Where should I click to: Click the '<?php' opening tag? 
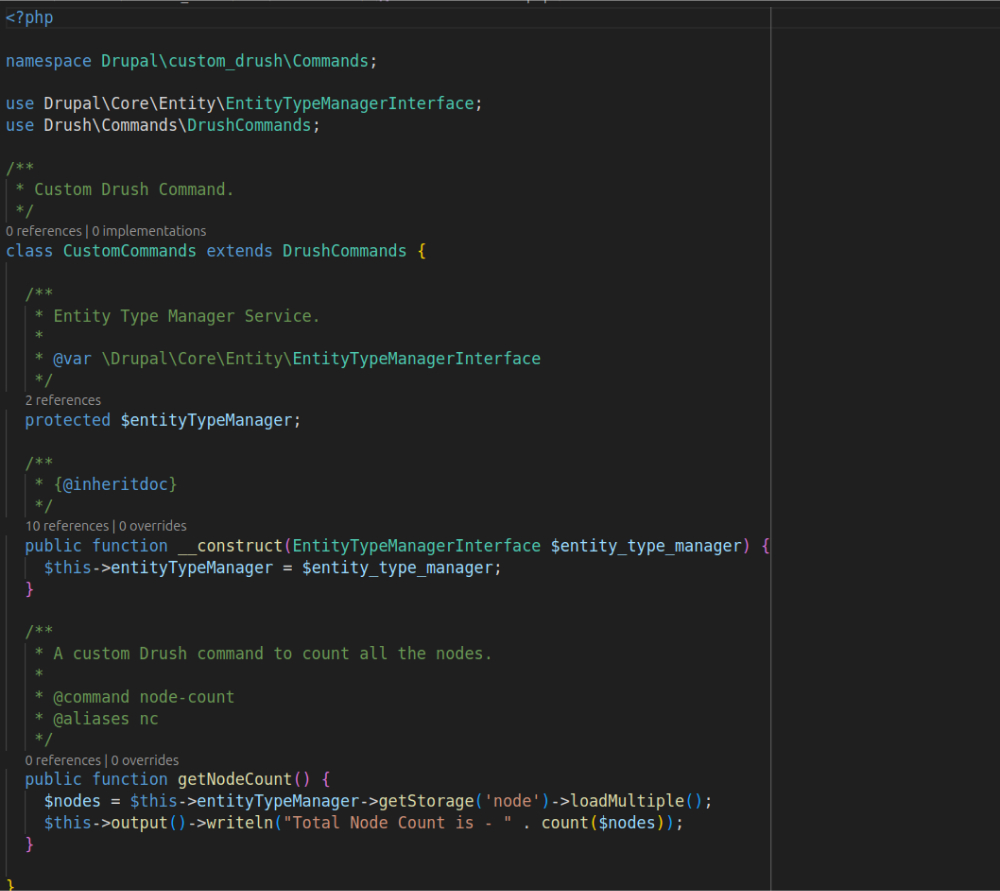(29, 18)
